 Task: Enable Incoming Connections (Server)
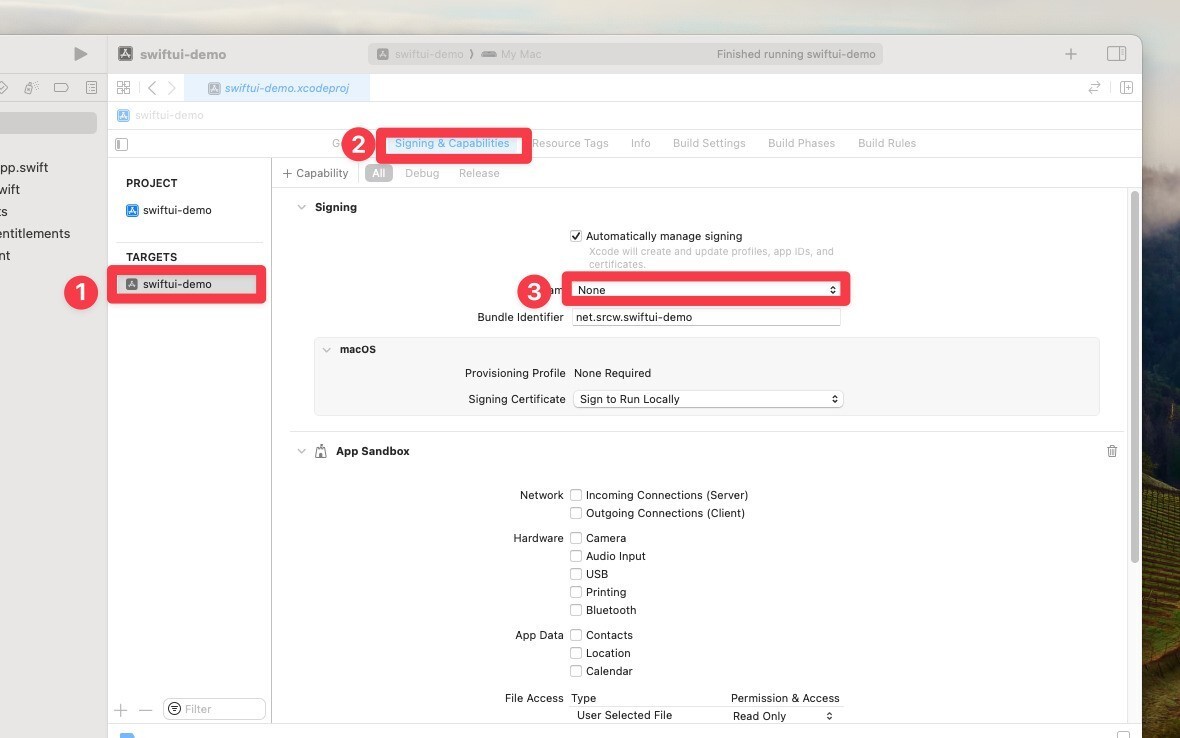point(576,495)
